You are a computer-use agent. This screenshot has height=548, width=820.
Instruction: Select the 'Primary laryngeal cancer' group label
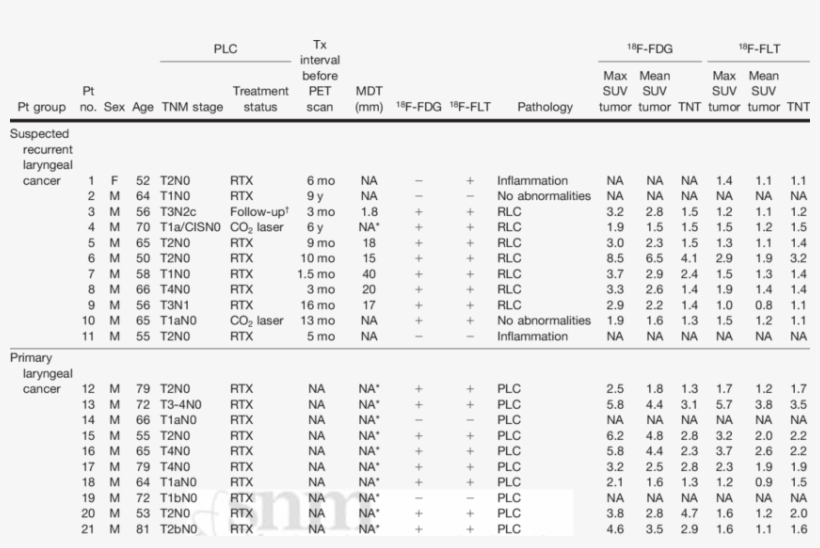tap(41, 373)
